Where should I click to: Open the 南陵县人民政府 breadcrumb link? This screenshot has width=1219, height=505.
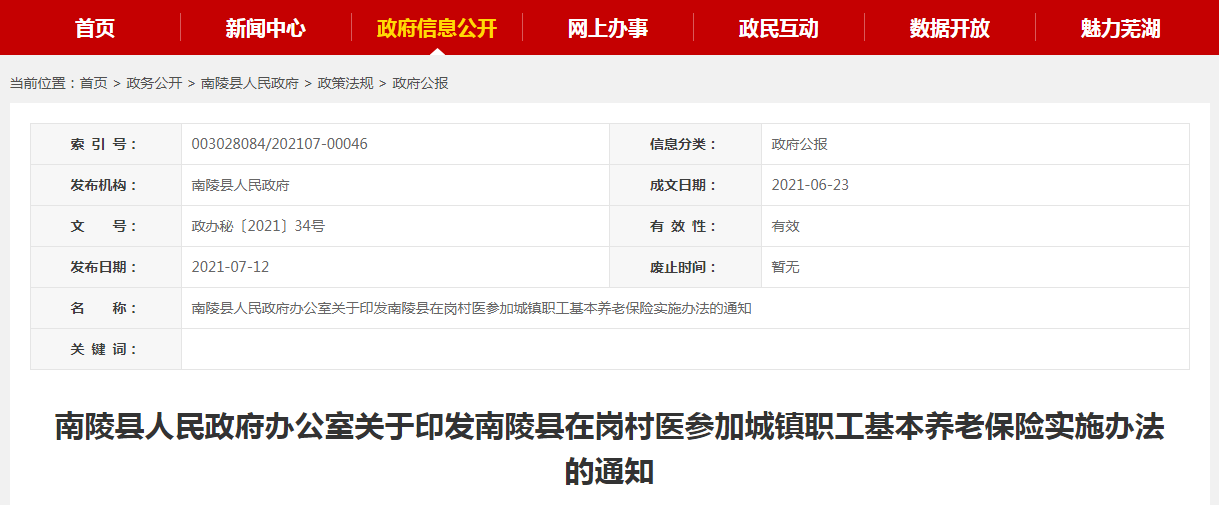coord(250,84)
